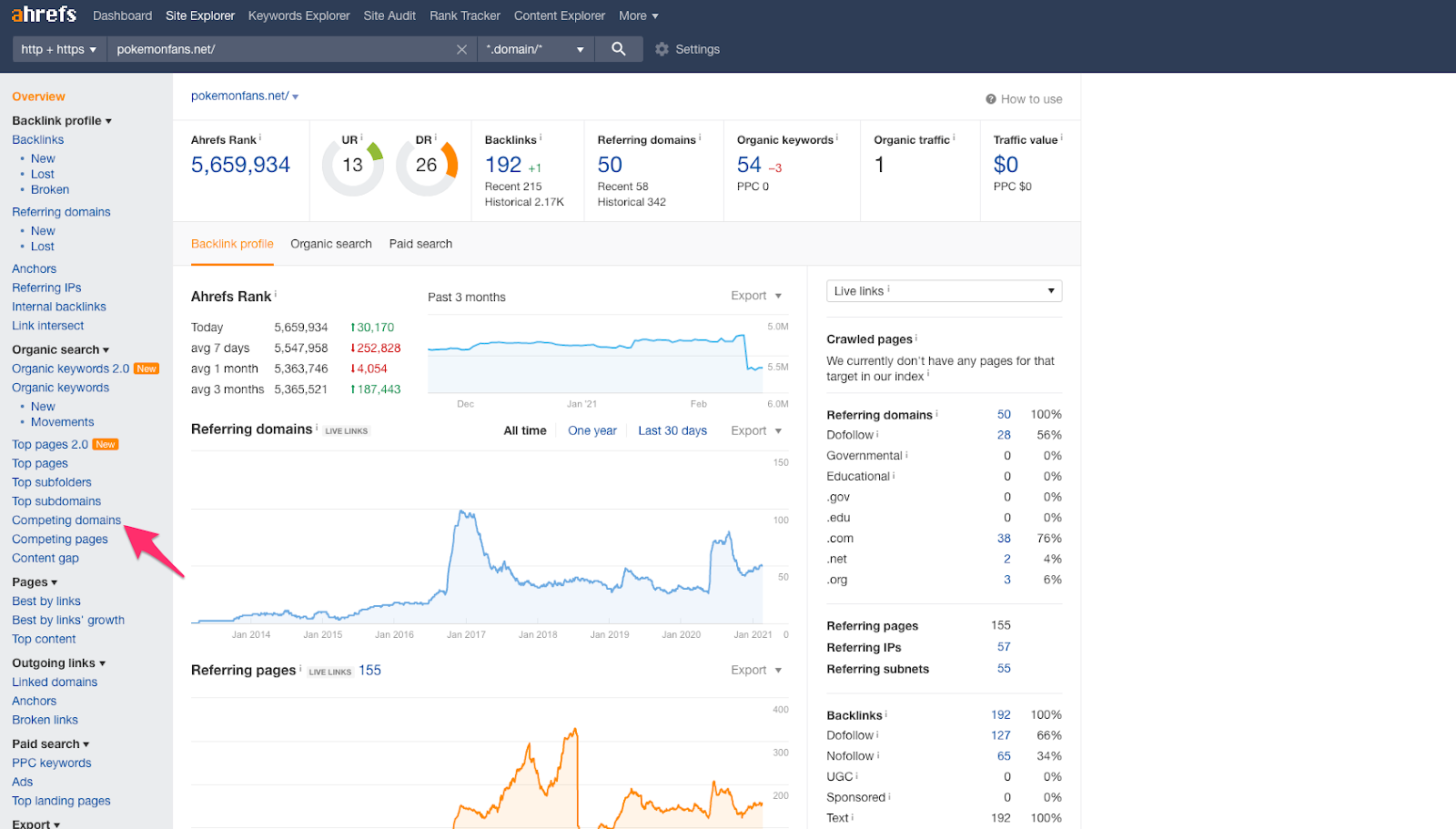Click the info icon next to Crawled pages

coord(916,338)
